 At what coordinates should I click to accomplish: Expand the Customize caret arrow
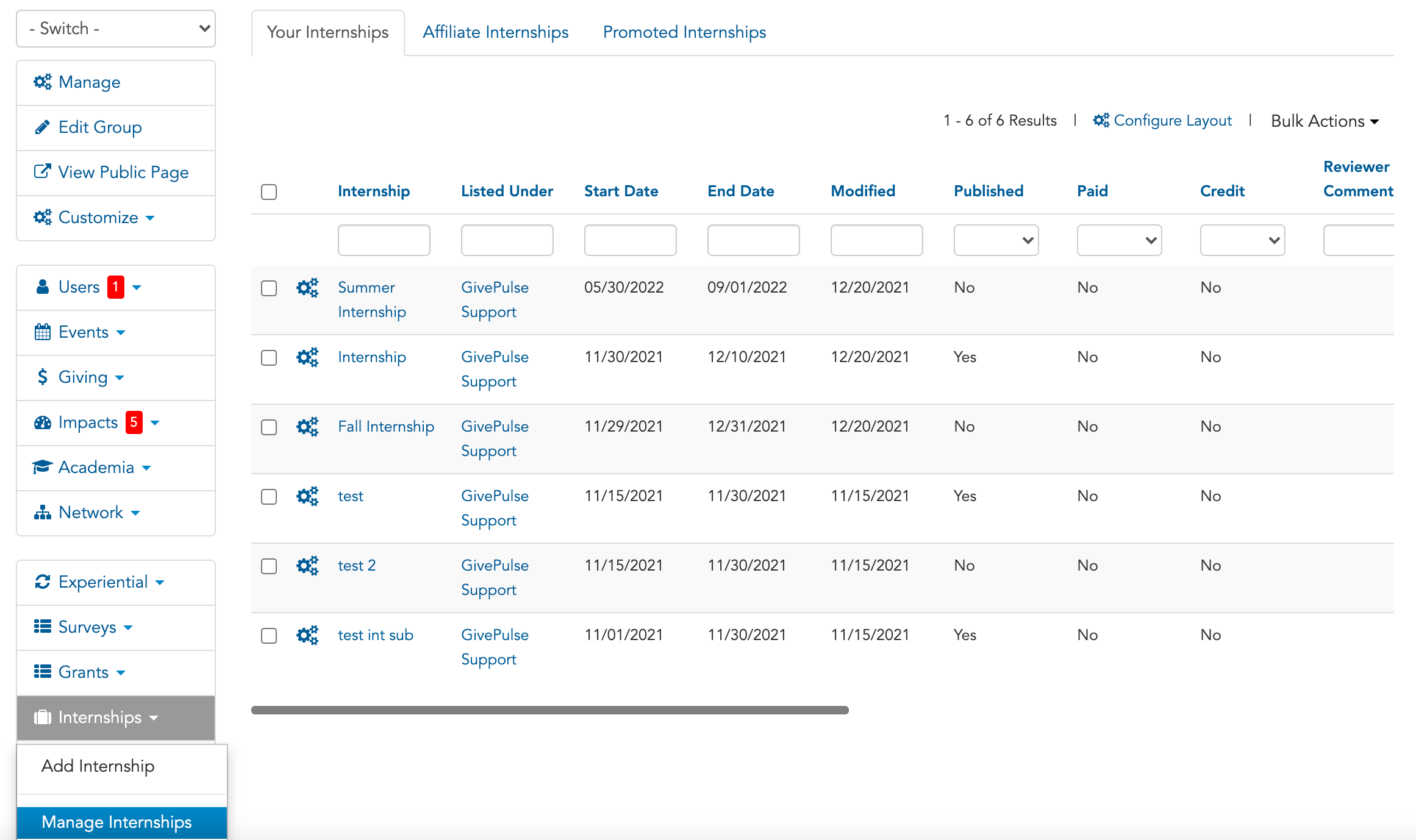150,218
